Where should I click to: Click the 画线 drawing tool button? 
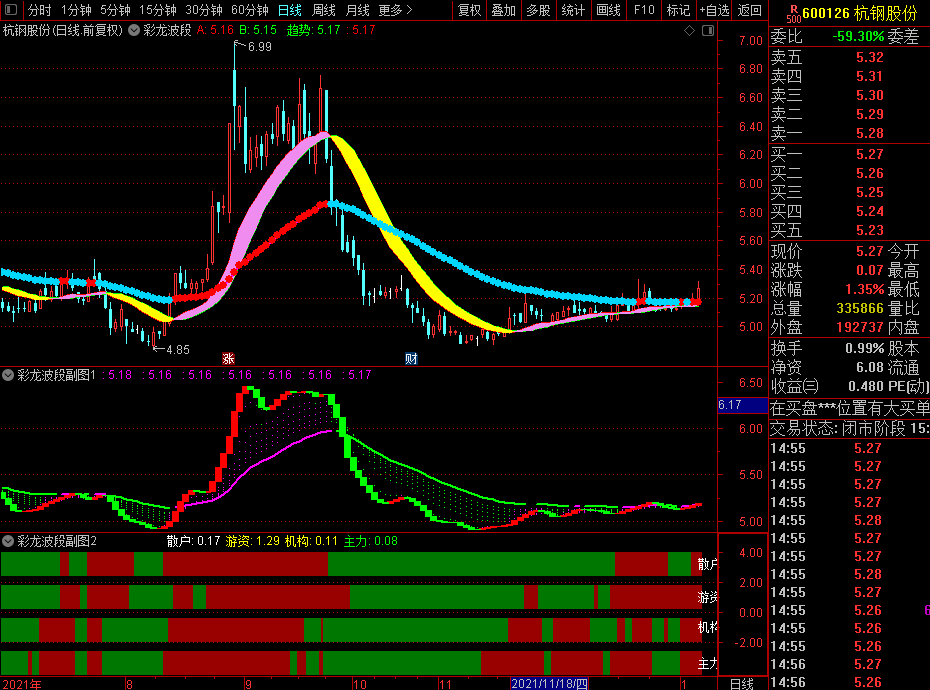[608, 10]
